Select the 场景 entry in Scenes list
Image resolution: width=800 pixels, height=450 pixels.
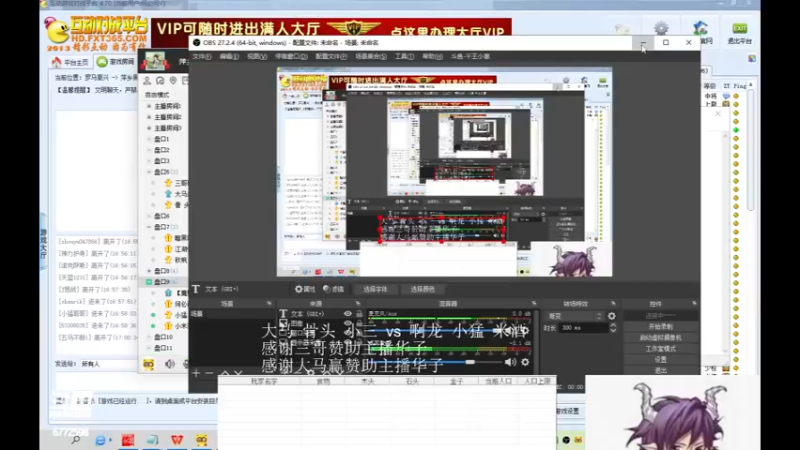click(x=233, y=314)
